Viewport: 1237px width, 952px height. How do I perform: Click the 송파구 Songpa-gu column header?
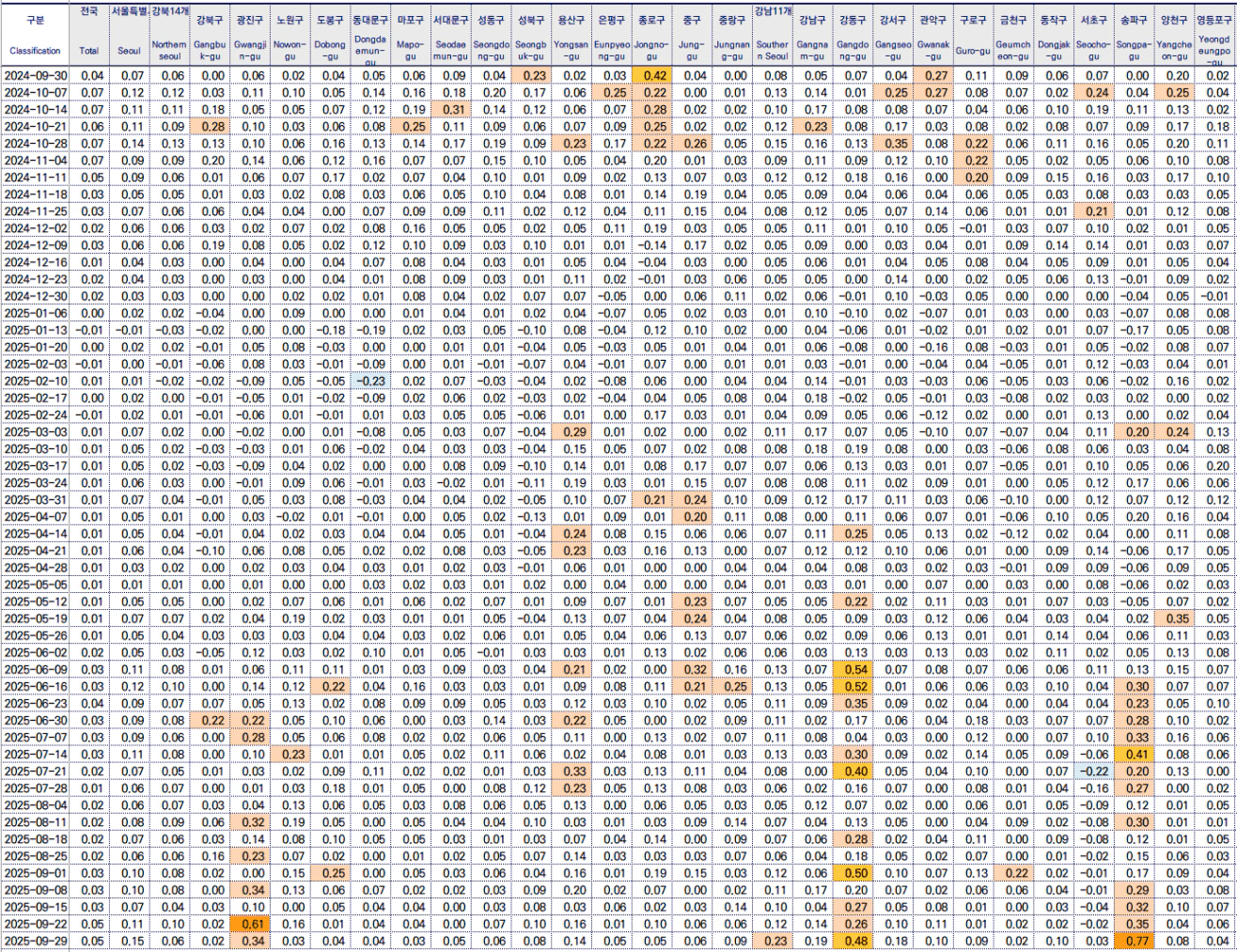[x=1135, y=35]
